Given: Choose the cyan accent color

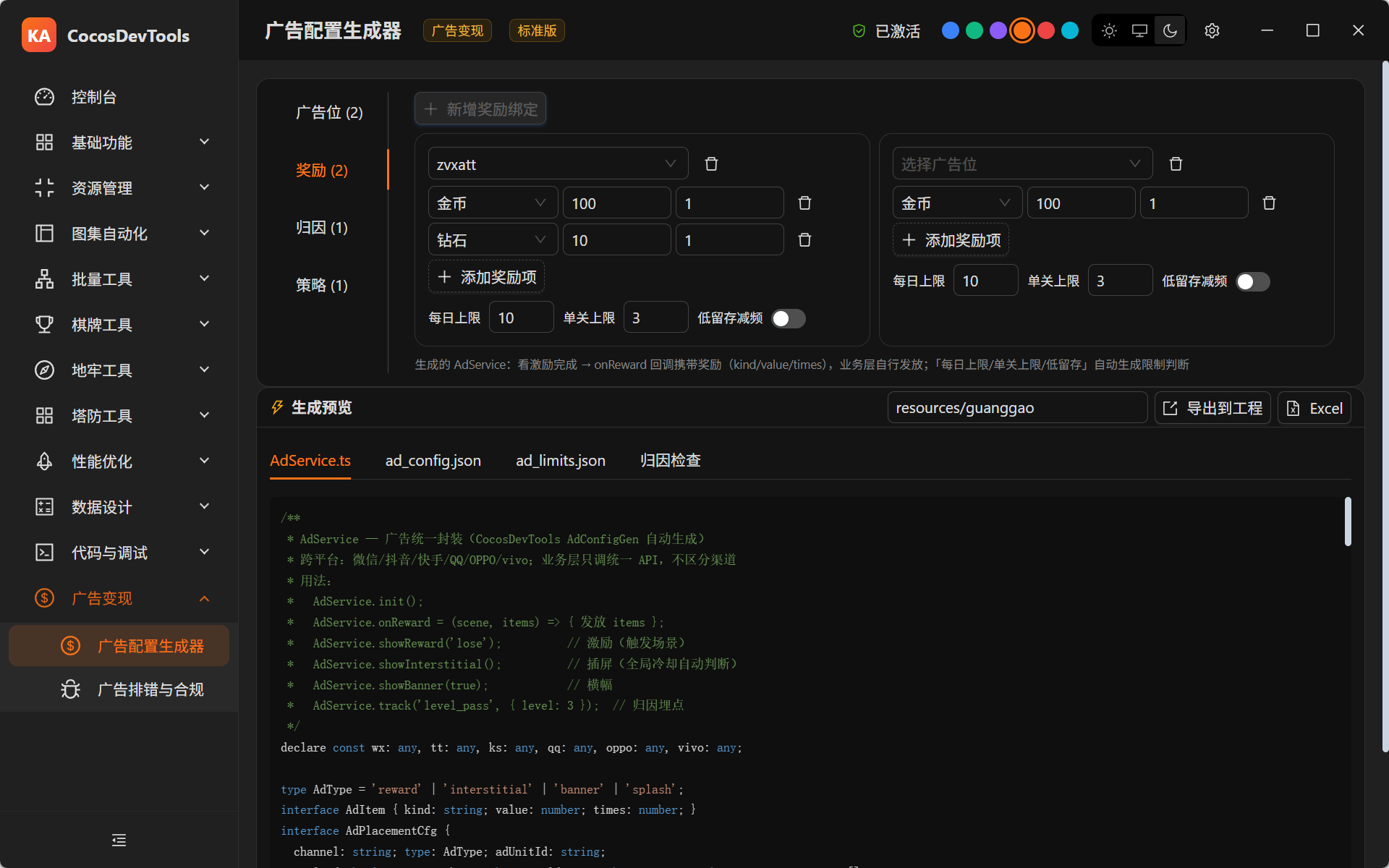Looking at the screenshot, I should pos(1069,30).
